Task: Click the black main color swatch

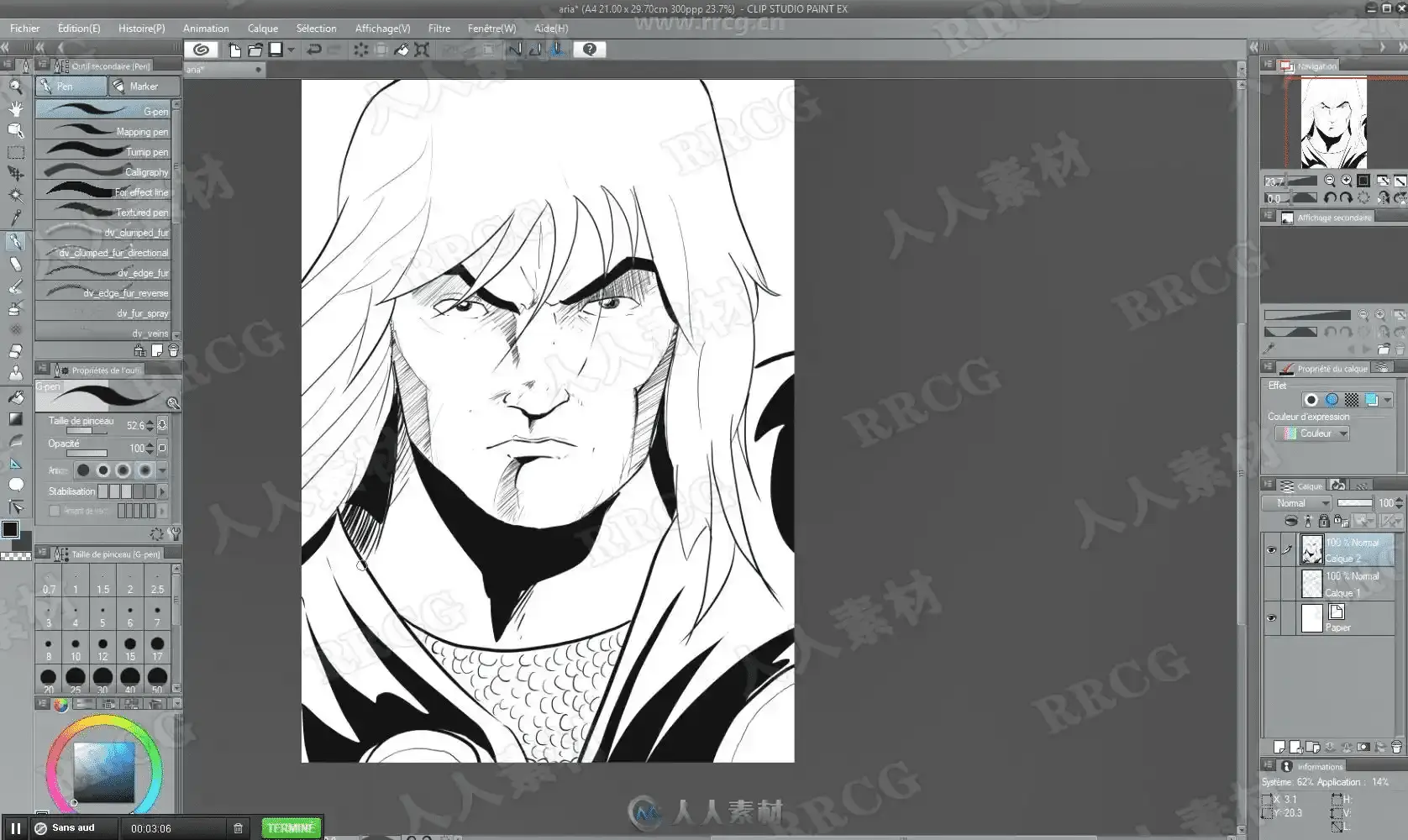Action: click(10, 529)
